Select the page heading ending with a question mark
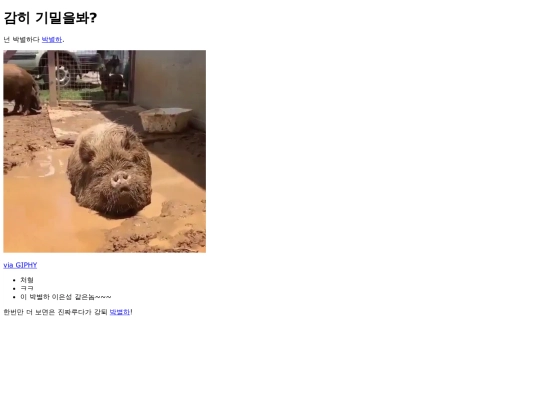This screenshot has height=405, width=540. [50, 18]
